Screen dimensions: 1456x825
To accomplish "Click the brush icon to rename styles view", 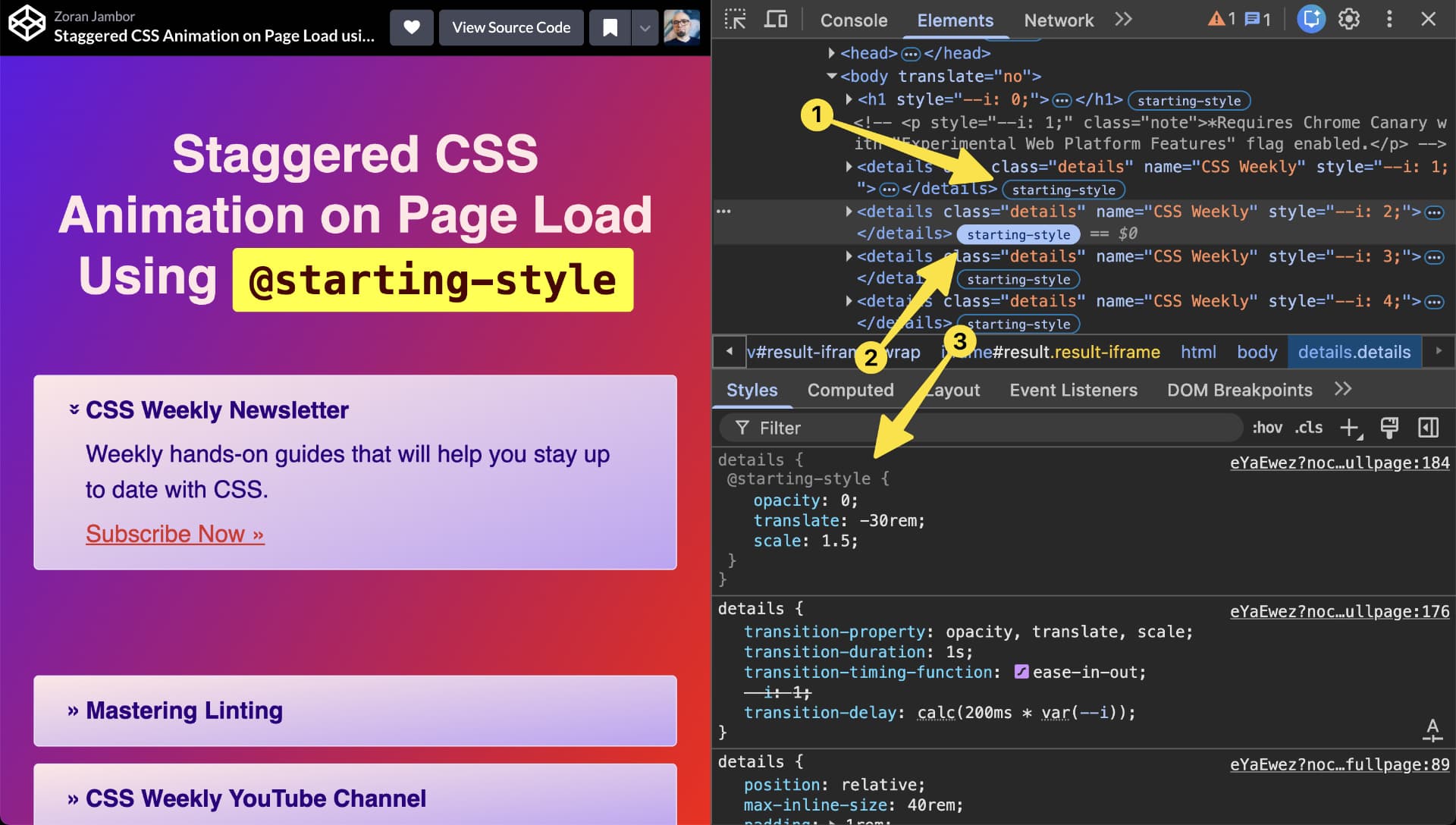I will 1391,427.
